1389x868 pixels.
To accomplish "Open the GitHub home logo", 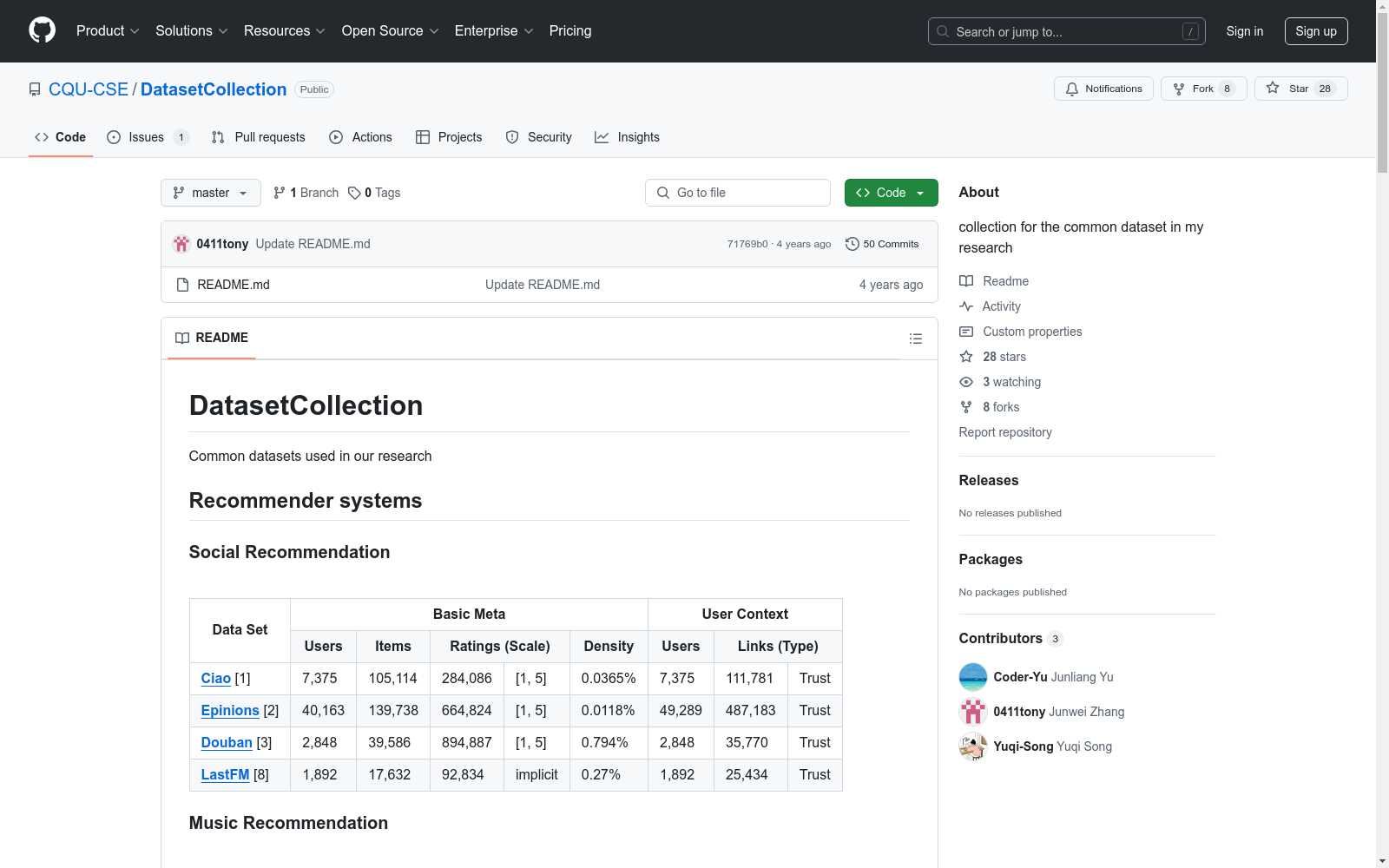I will [42, 30].
